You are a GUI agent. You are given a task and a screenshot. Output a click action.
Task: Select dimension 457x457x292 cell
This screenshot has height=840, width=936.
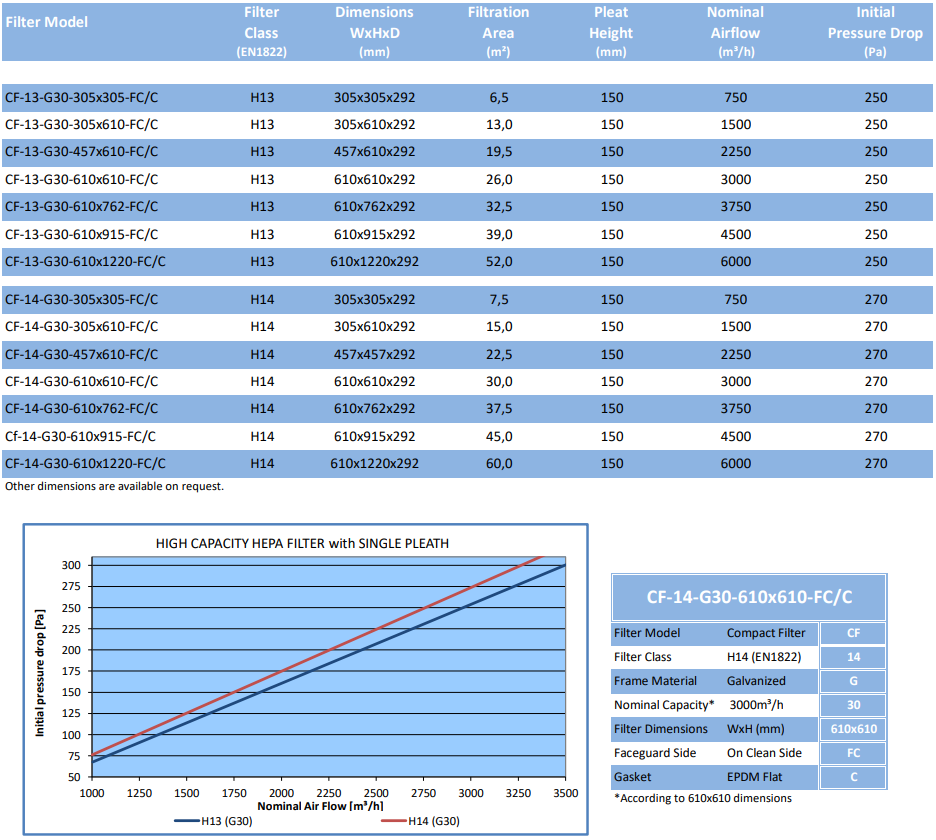tap(374, 355)
